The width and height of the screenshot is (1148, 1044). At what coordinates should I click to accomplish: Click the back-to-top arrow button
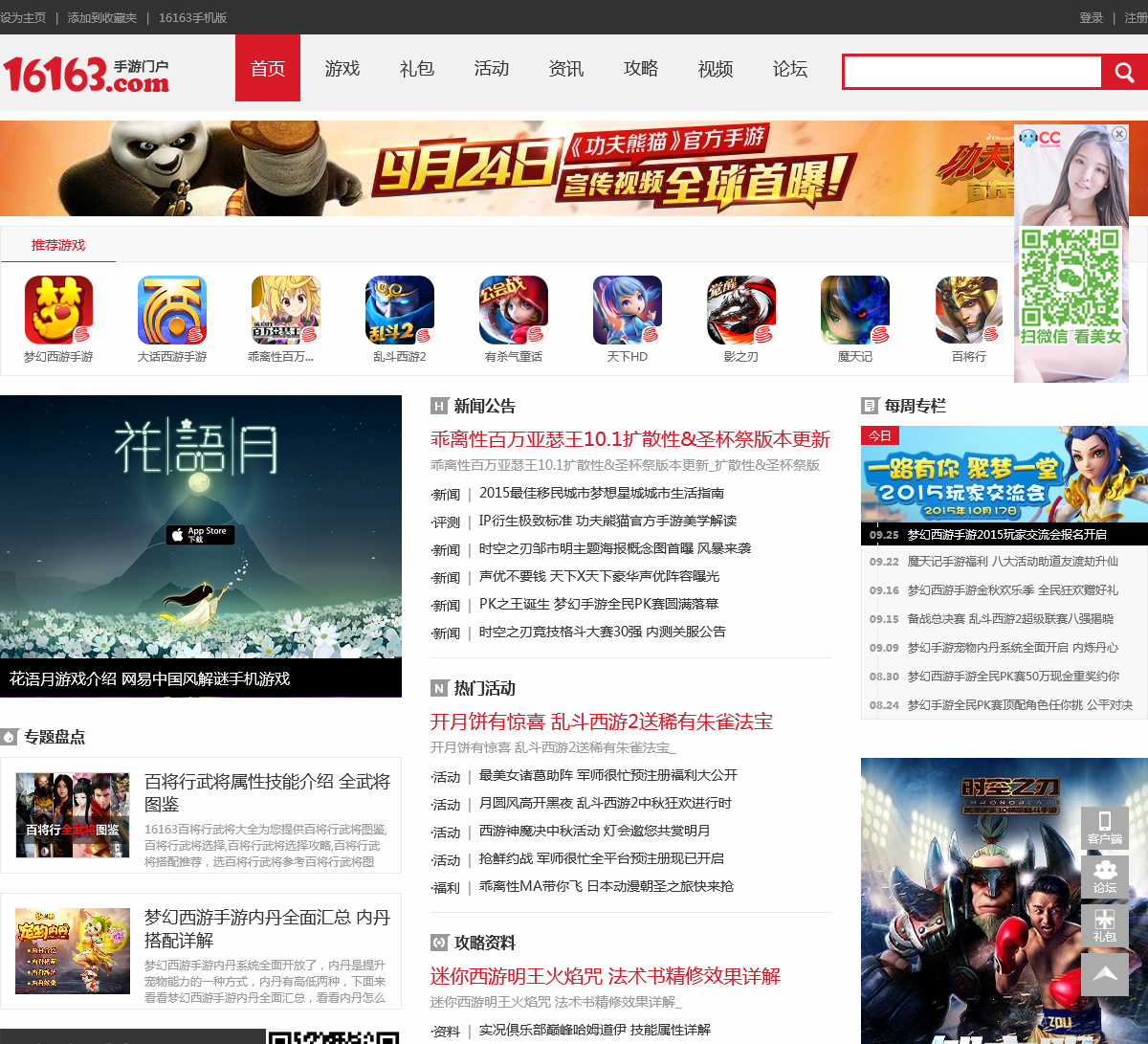click(1105, 974)
